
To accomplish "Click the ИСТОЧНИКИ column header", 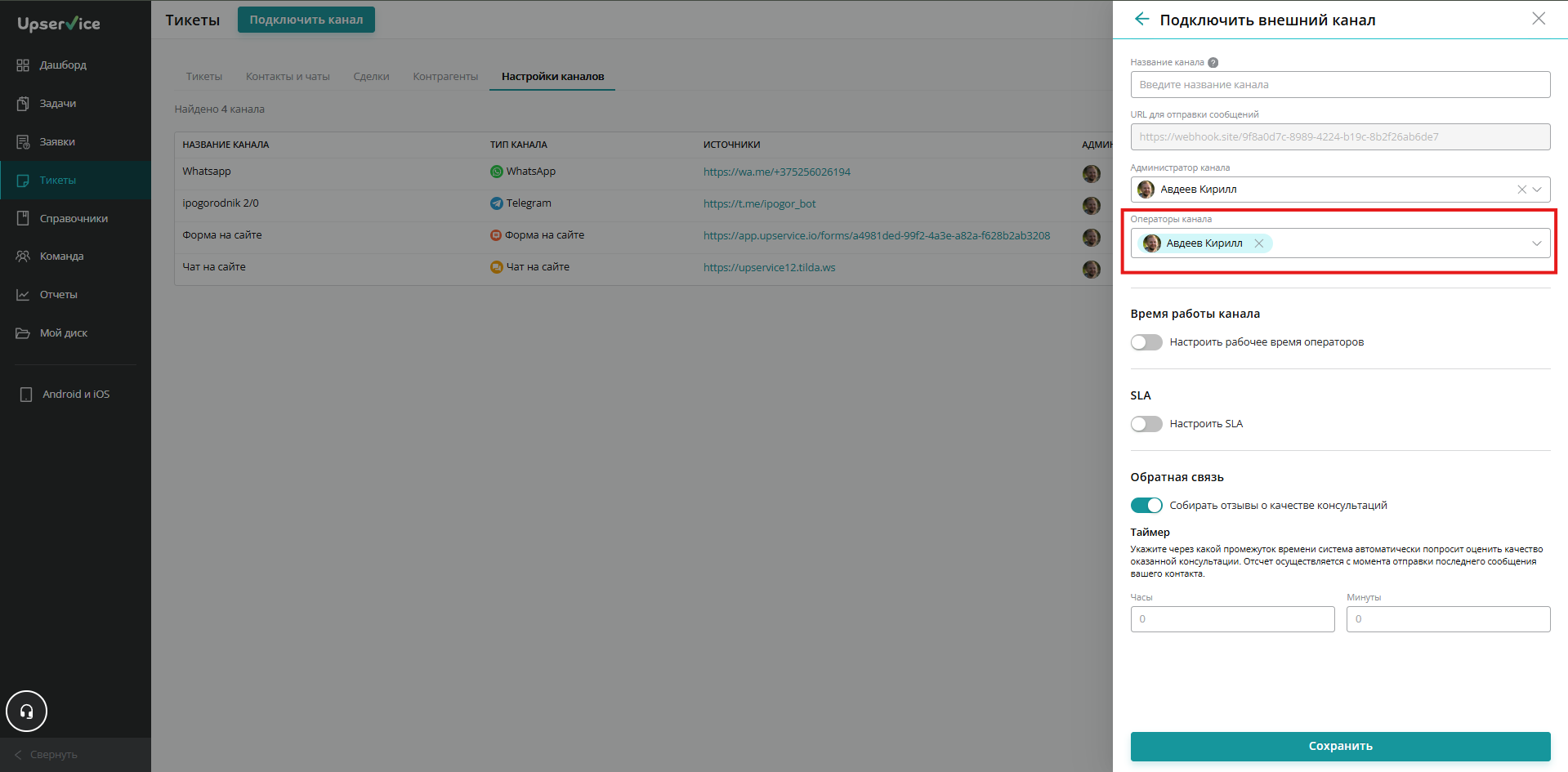I will pos(732,145).
